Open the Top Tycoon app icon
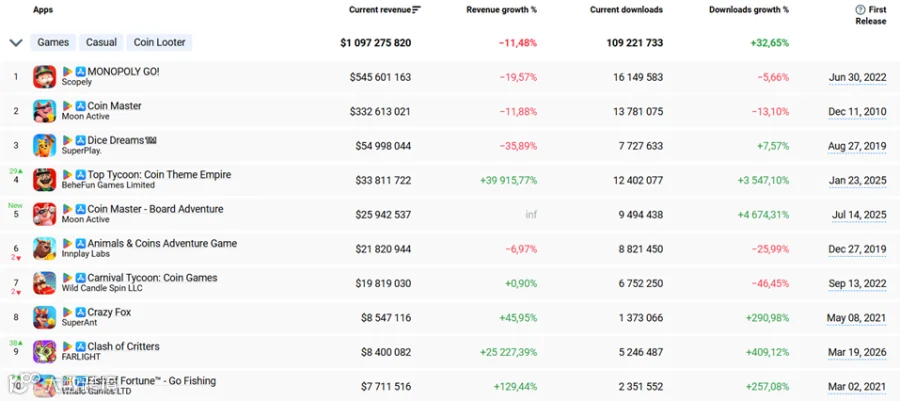Image resolution: width=900 pixels, height=401 pixels. point(45,180)
